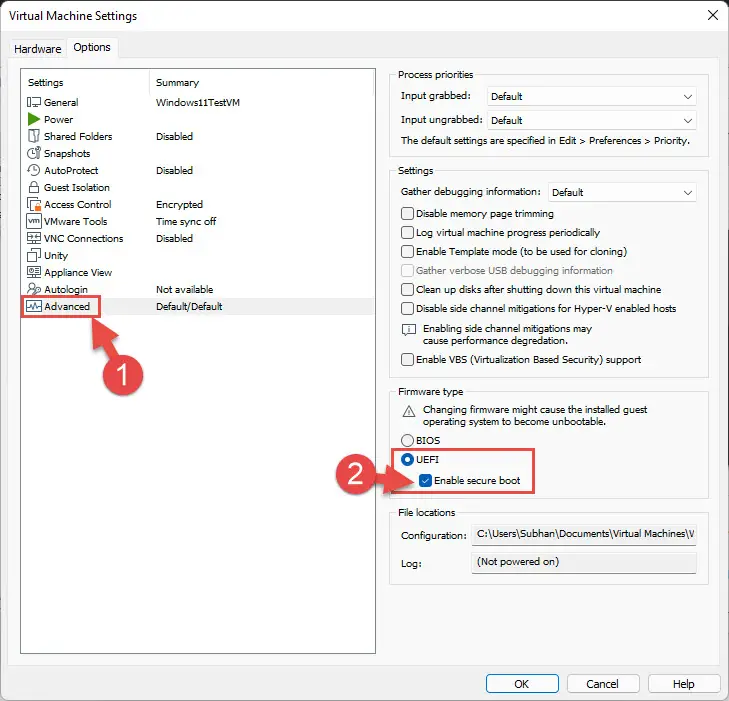This screenshot has width=729, height=701.
Task: Open the Input ungrabbed priority dropdown
Action: click(591, 120)
